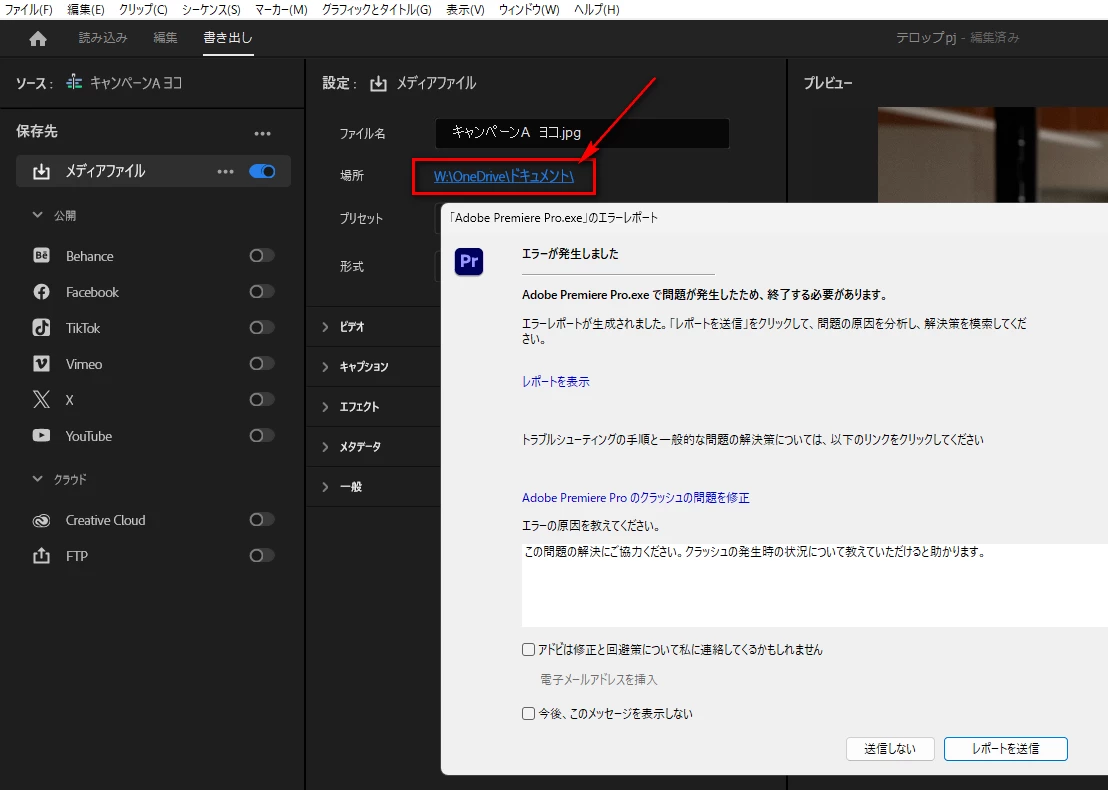Click the FTP upload icon
Viewport: 1108px width, 790px height.
click(42, 556)
